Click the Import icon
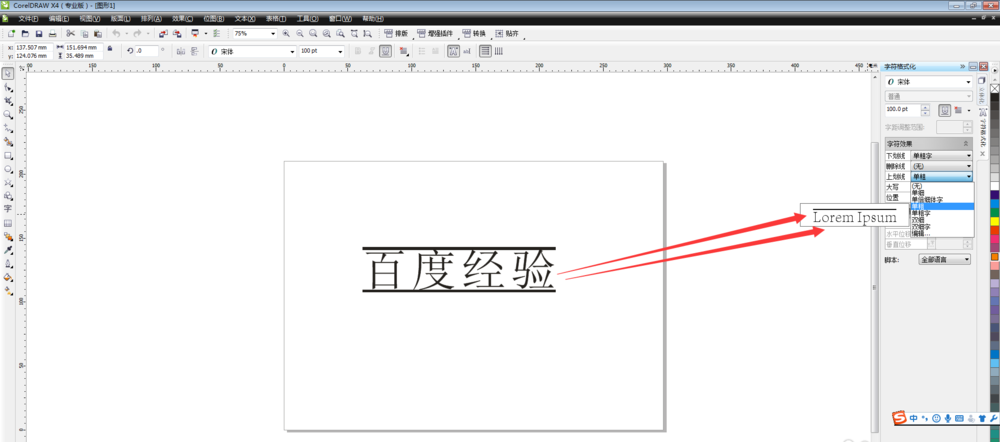The height and width of the screenshot is (442, 1000). coord(163,33)
